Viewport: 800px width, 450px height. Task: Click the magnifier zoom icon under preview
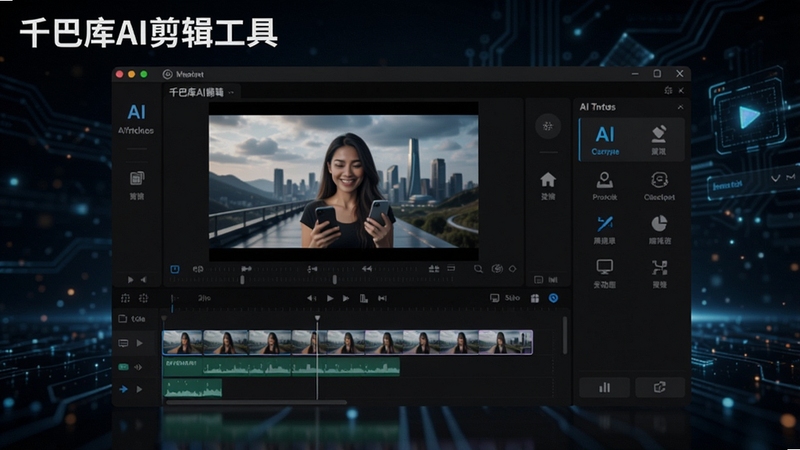tap(478, 269)
